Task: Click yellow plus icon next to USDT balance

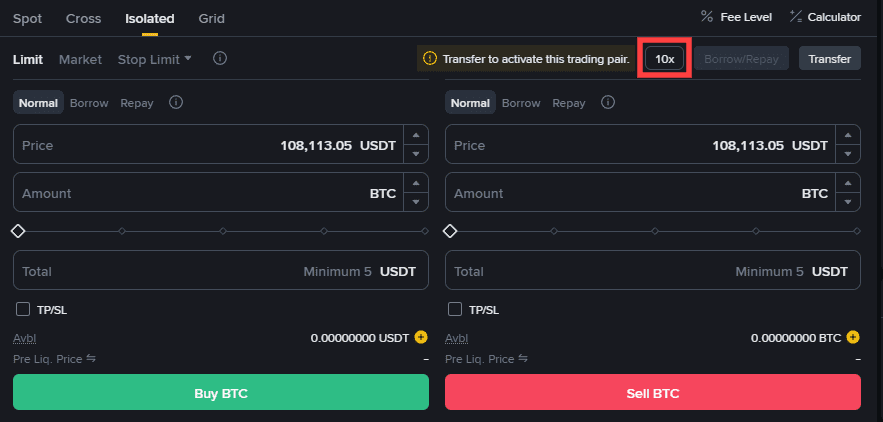Action: pyautogui.click(x=421, y=338)
